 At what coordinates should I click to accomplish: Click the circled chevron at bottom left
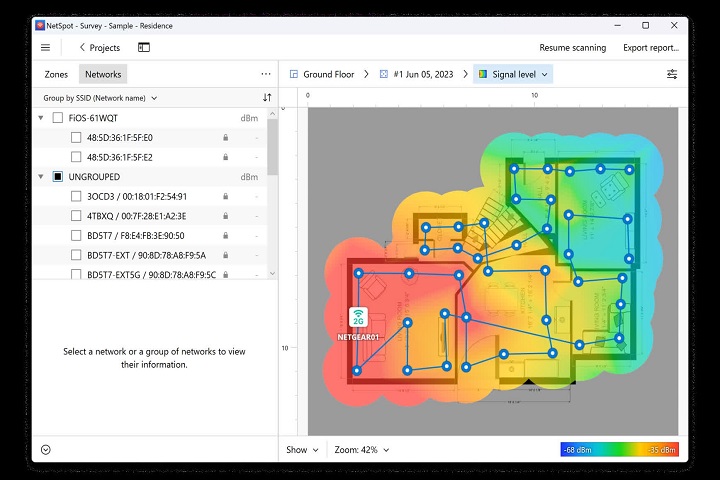click(46, 450)
